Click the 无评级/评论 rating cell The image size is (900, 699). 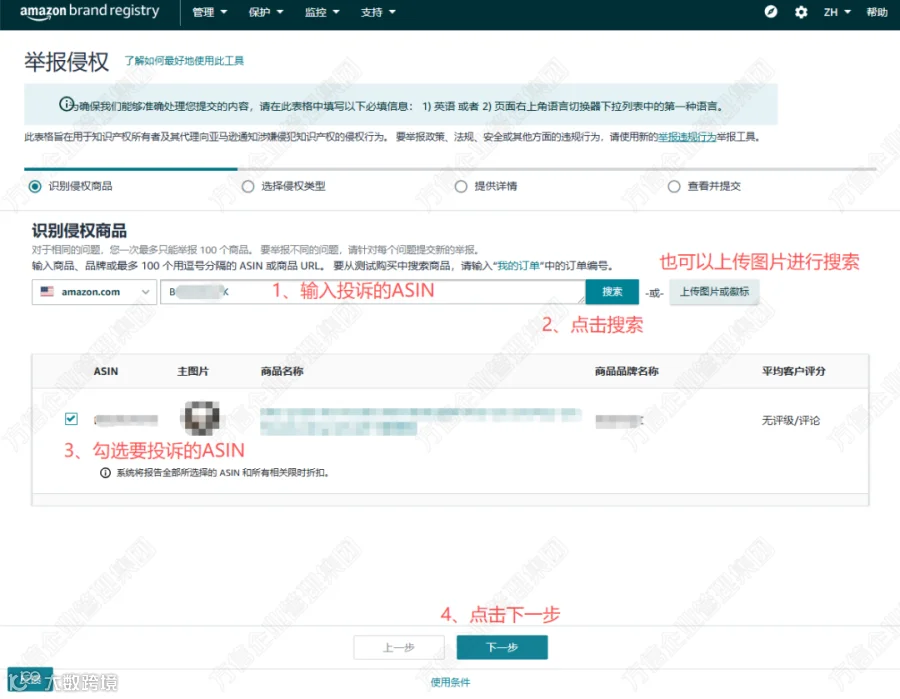coord(790,421)
